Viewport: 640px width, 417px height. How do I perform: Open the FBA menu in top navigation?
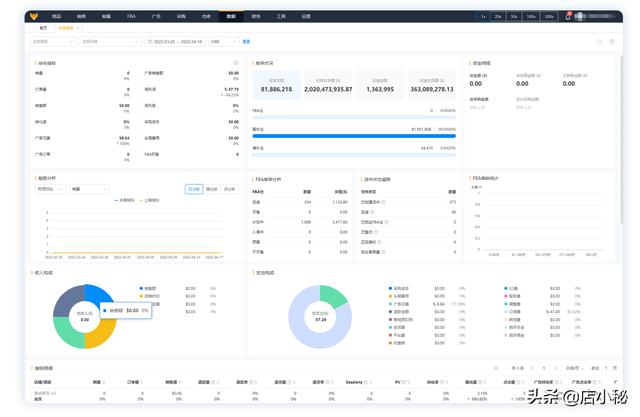[x=131, y=16]
